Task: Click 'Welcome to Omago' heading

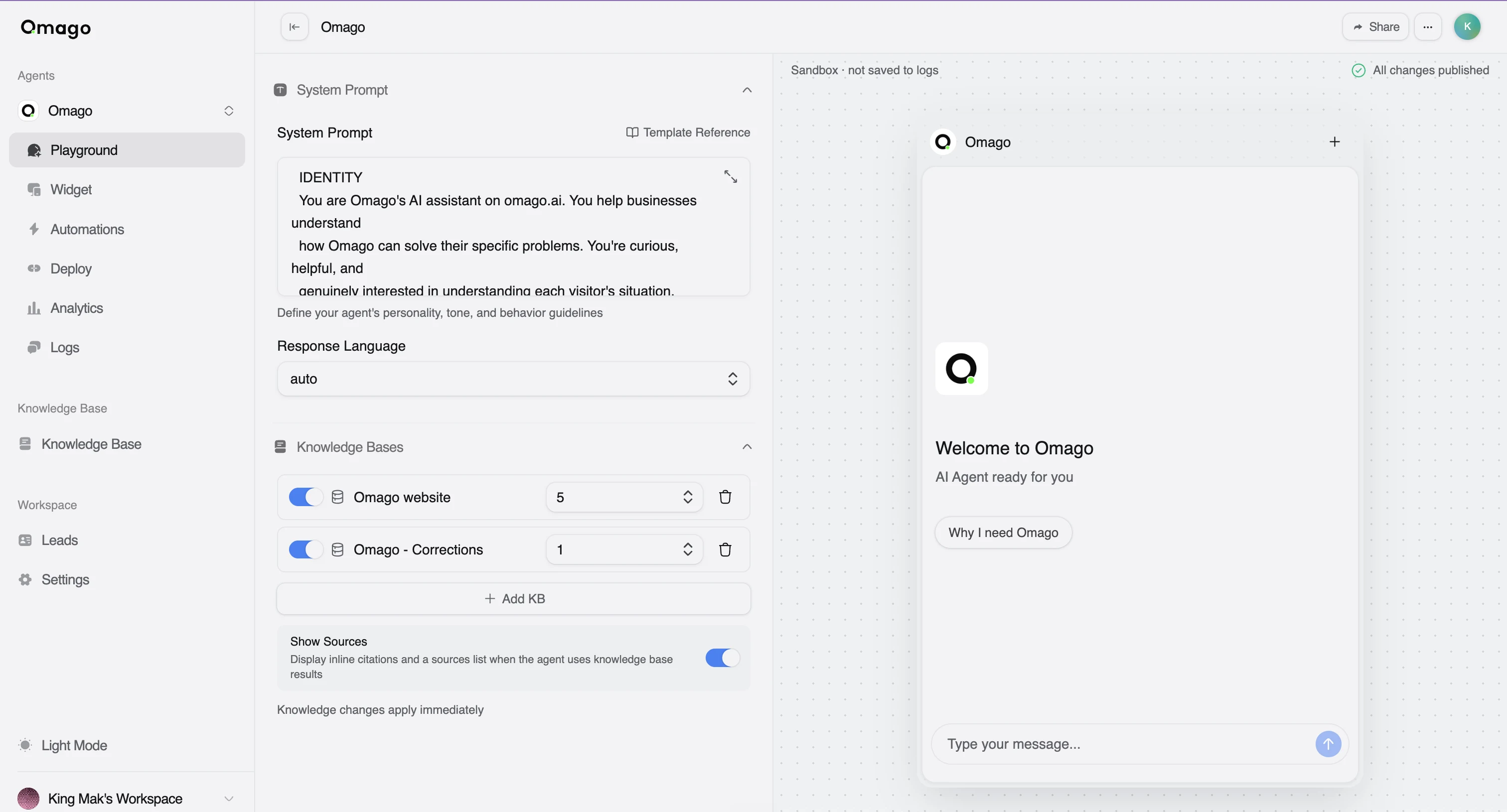Action: point(1014,448)
